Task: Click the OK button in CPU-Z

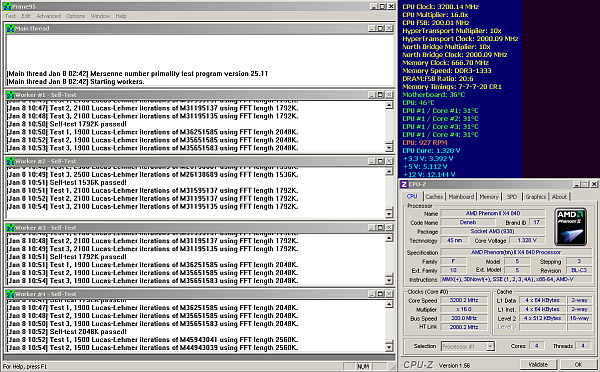Action: tap(578, 364)
